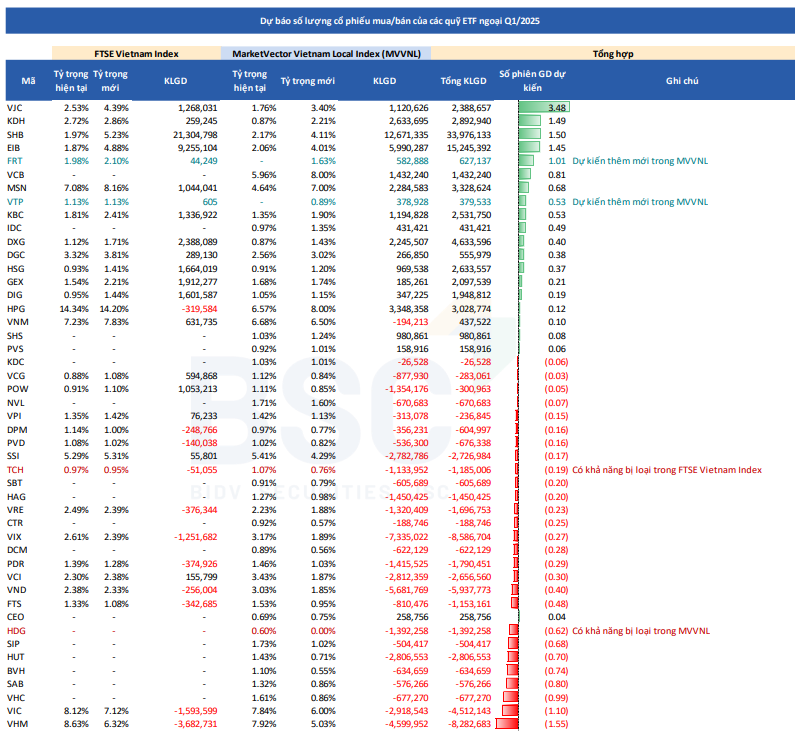The image size is (797, 733).
Task: Select the value '2,892,940' in the KDH row
Action: [470, 121]
